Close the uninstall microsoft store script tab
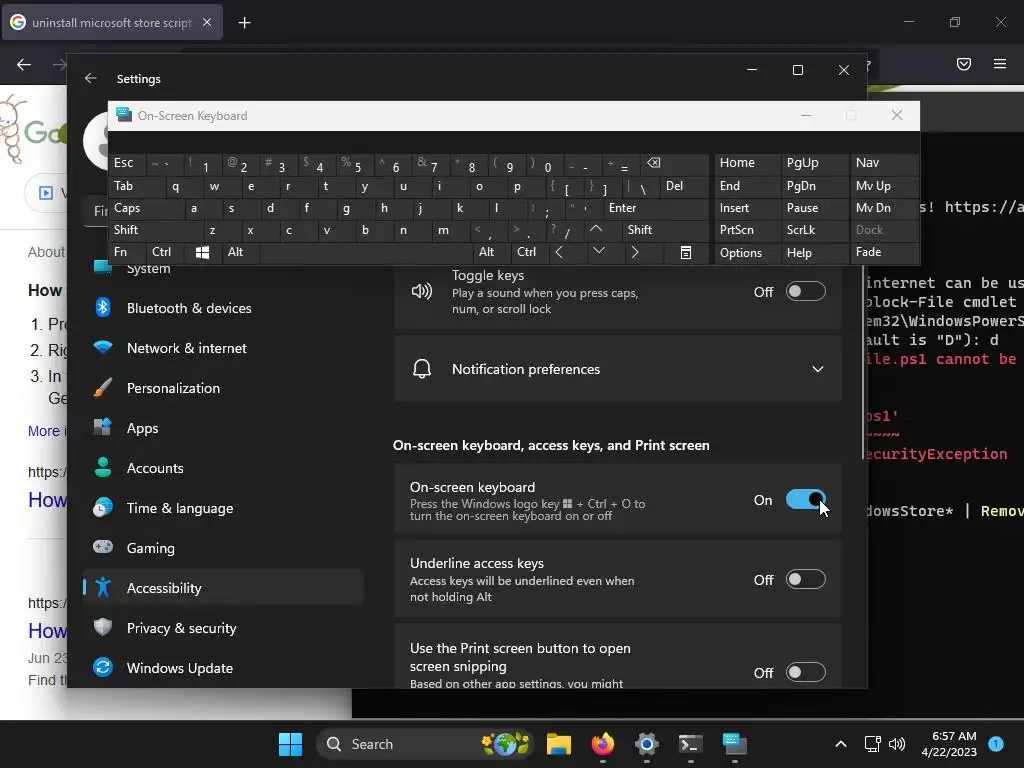The width and height of the screenshot is (1024, 768). (x=207, y=22)
